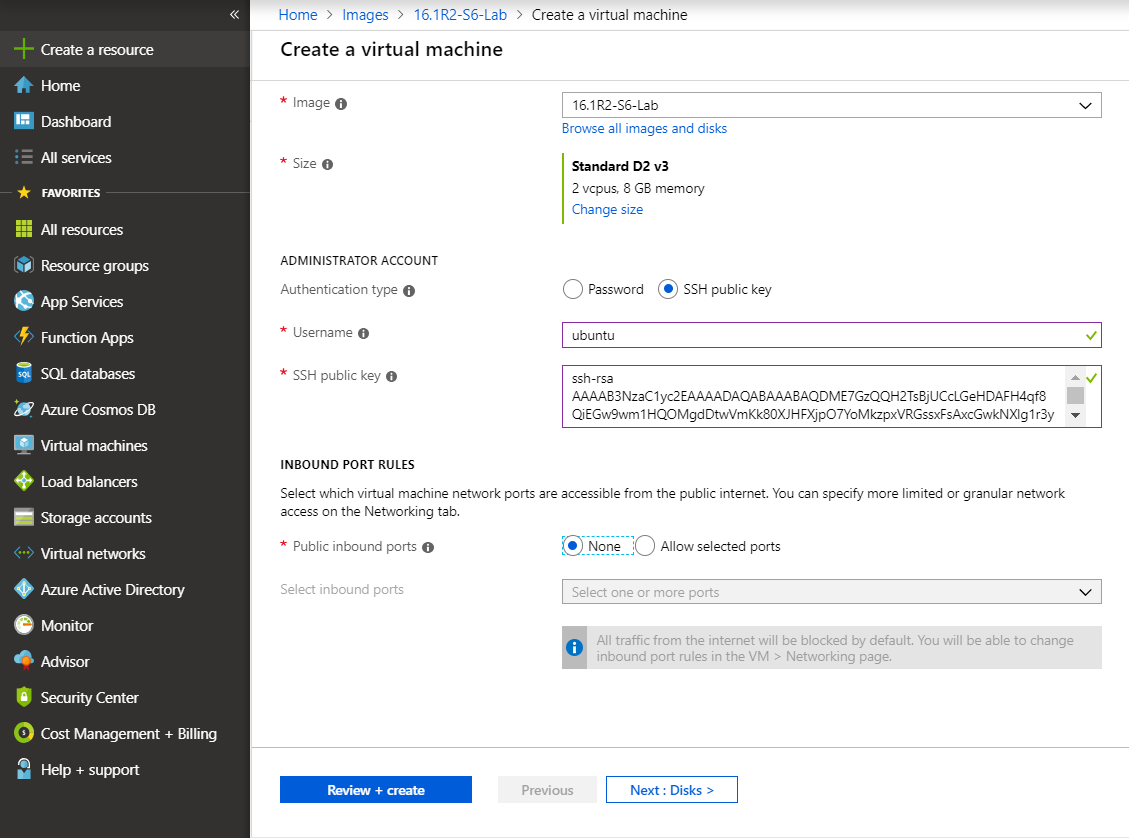Click the info icon next to Username

coord(364,333)
